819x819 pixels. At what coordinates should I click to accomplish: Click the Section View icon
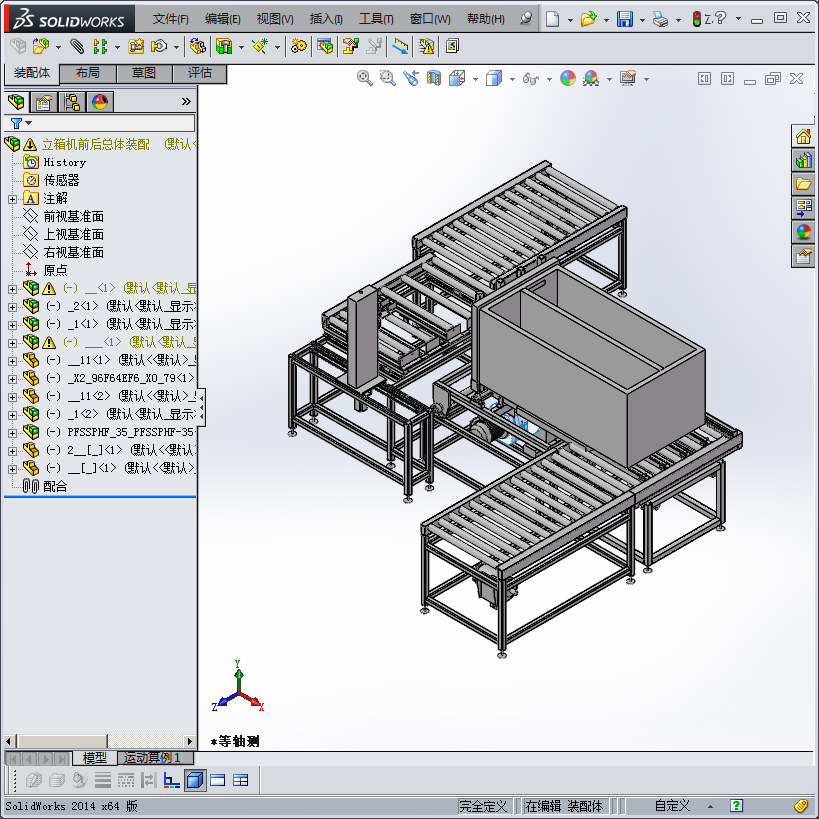point(434,78)
